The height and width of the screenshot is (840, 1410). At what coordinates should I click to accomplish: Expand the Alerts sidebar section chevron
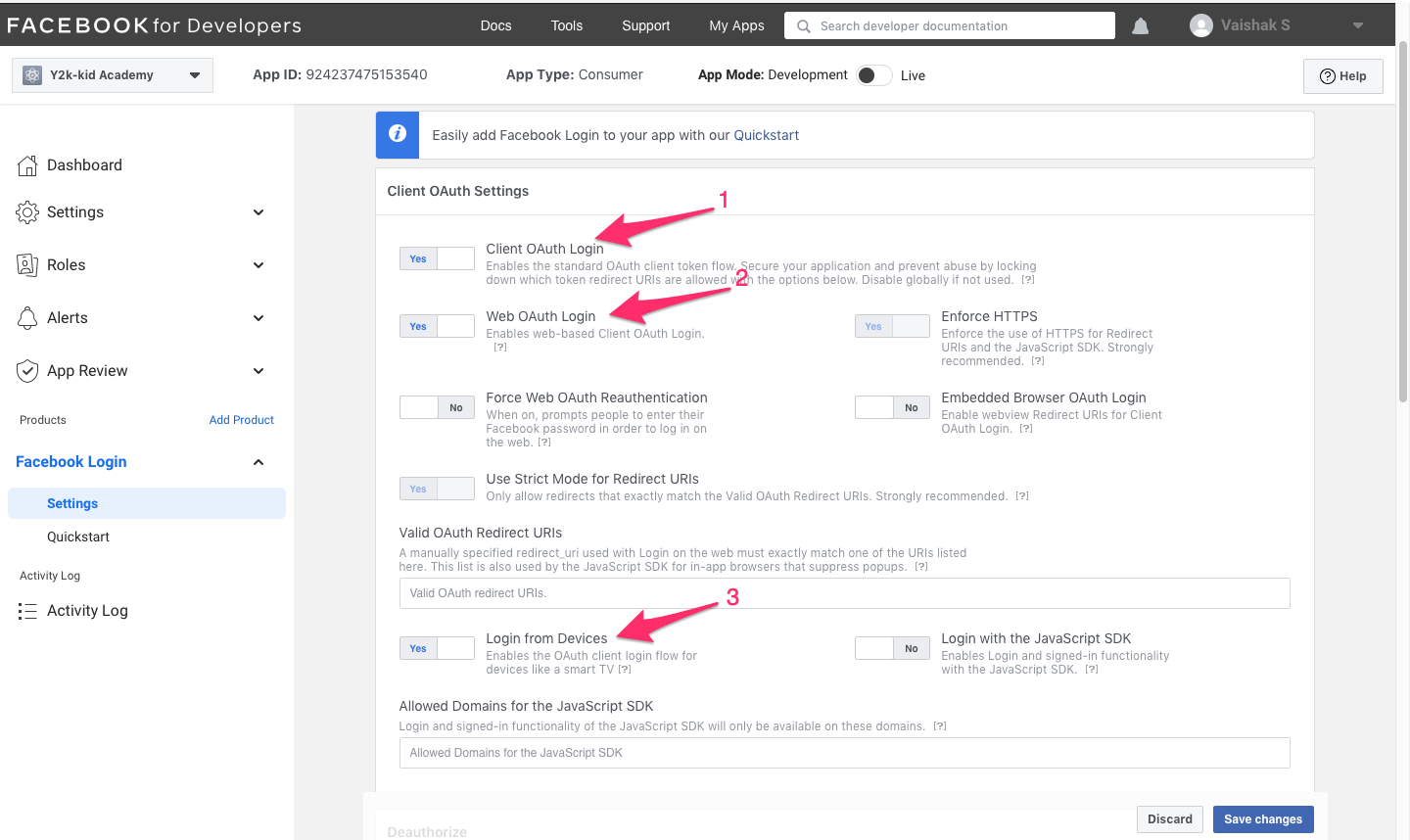pyautogui.click(x=258, y=318)
